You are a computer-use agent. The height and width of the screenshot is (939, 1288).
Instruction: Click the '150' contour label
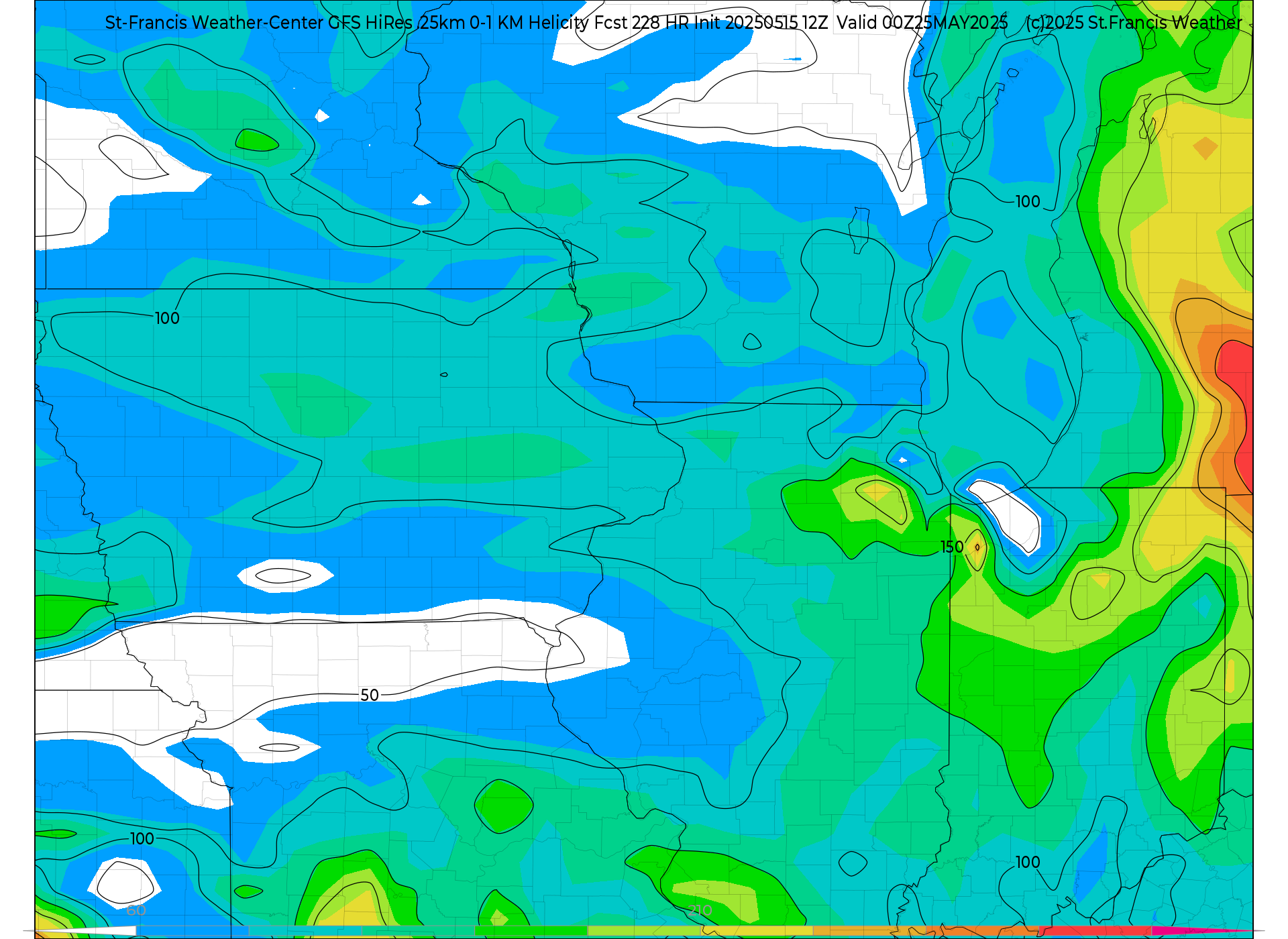pyautogui.click(x=952, y=547)
